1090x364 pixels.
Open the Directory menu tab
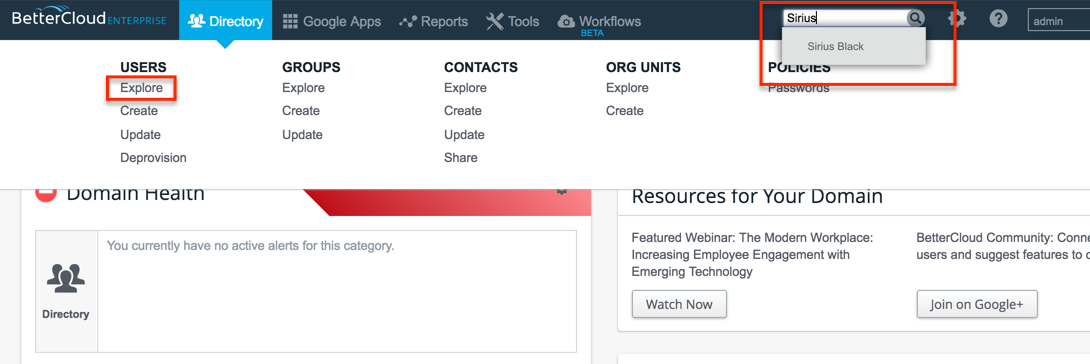point(225,22)
